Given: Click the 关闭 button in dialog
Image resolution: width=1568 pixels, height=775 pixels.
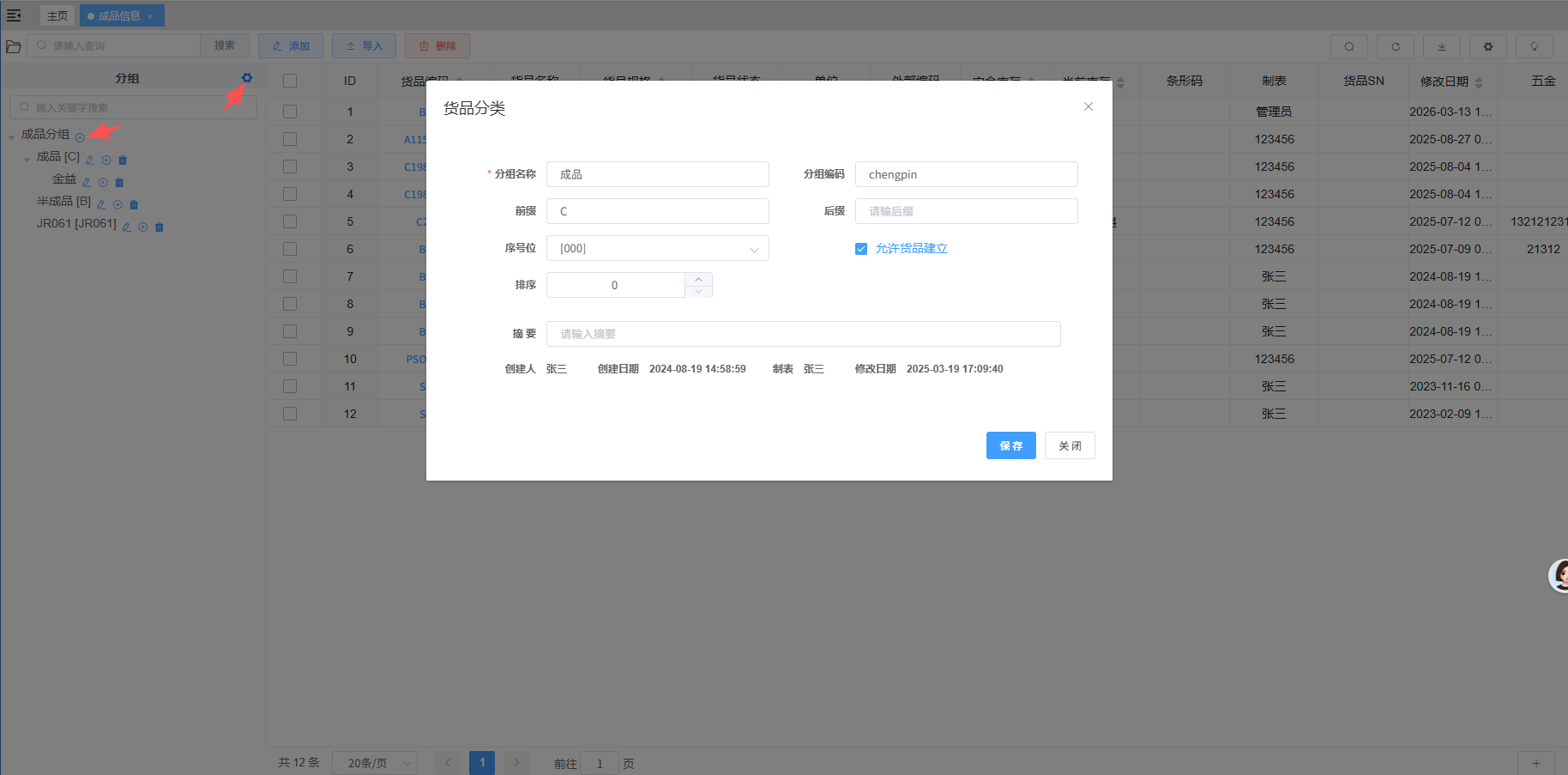Looking at the screenshot, I should pos(1069,445).
